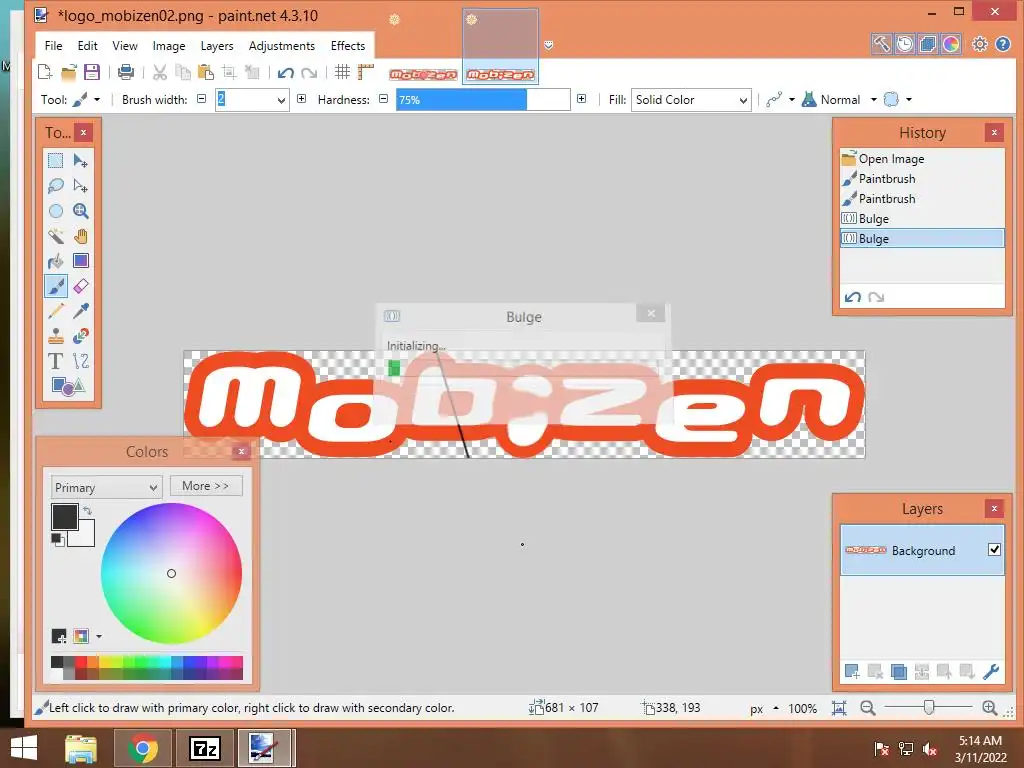Click the Open file folder icon

[69, 72]
